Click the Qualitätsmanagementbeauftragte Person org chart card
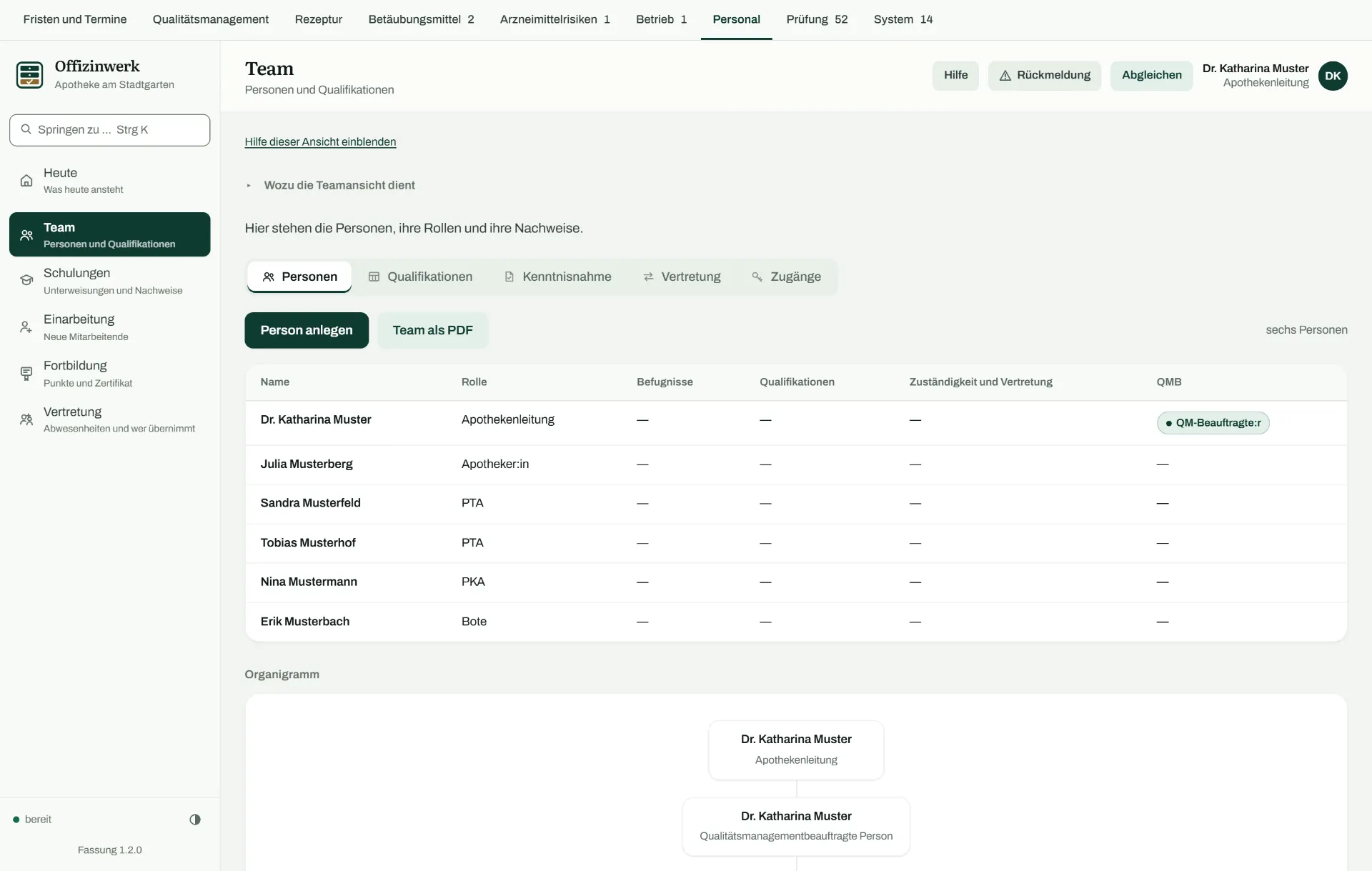 [796, 827]
